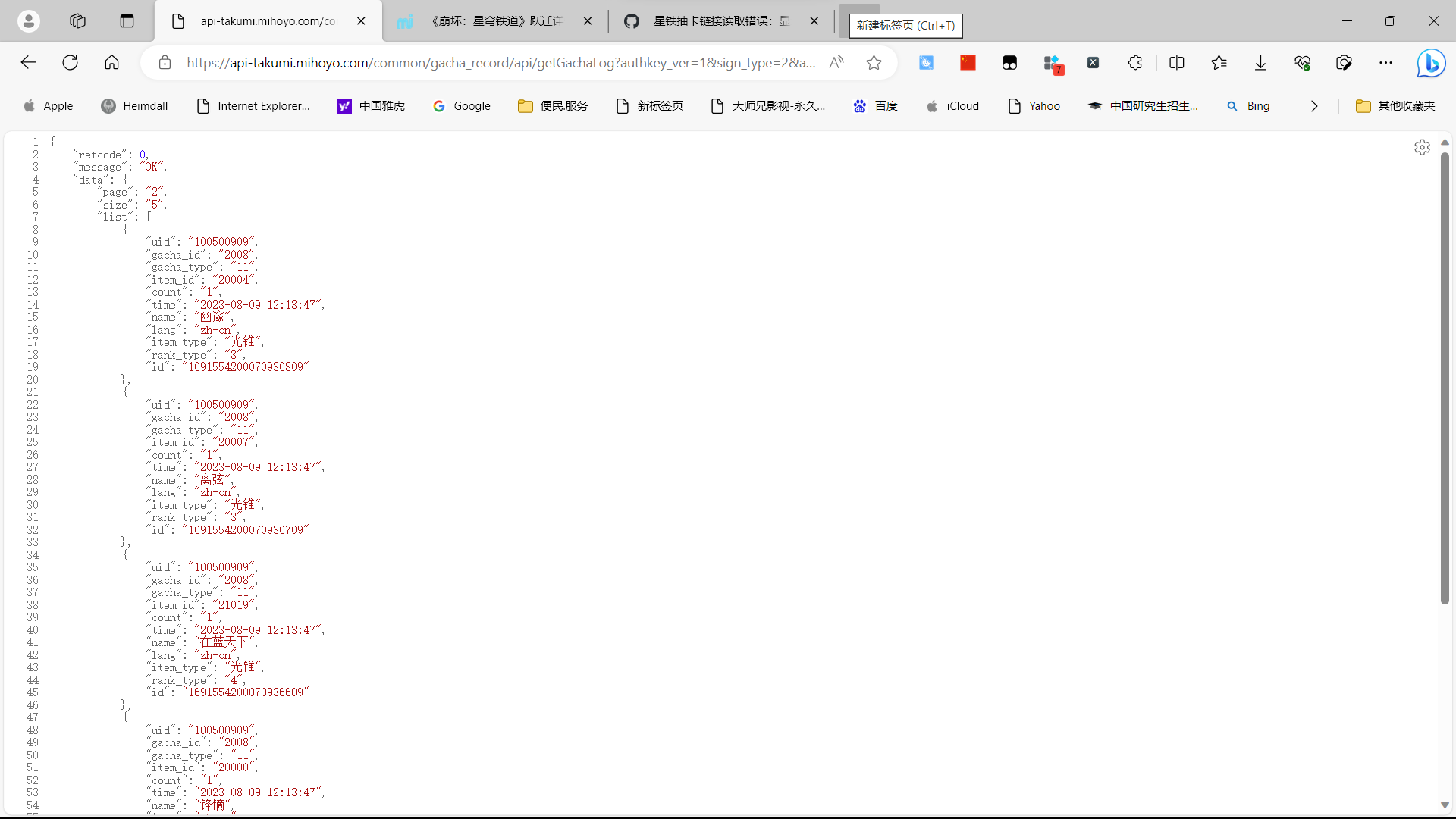Viewport: 1456px width, 819px height.
Task: Open the Extensions puzzle icon
Action: click(x=1134, y=63)
